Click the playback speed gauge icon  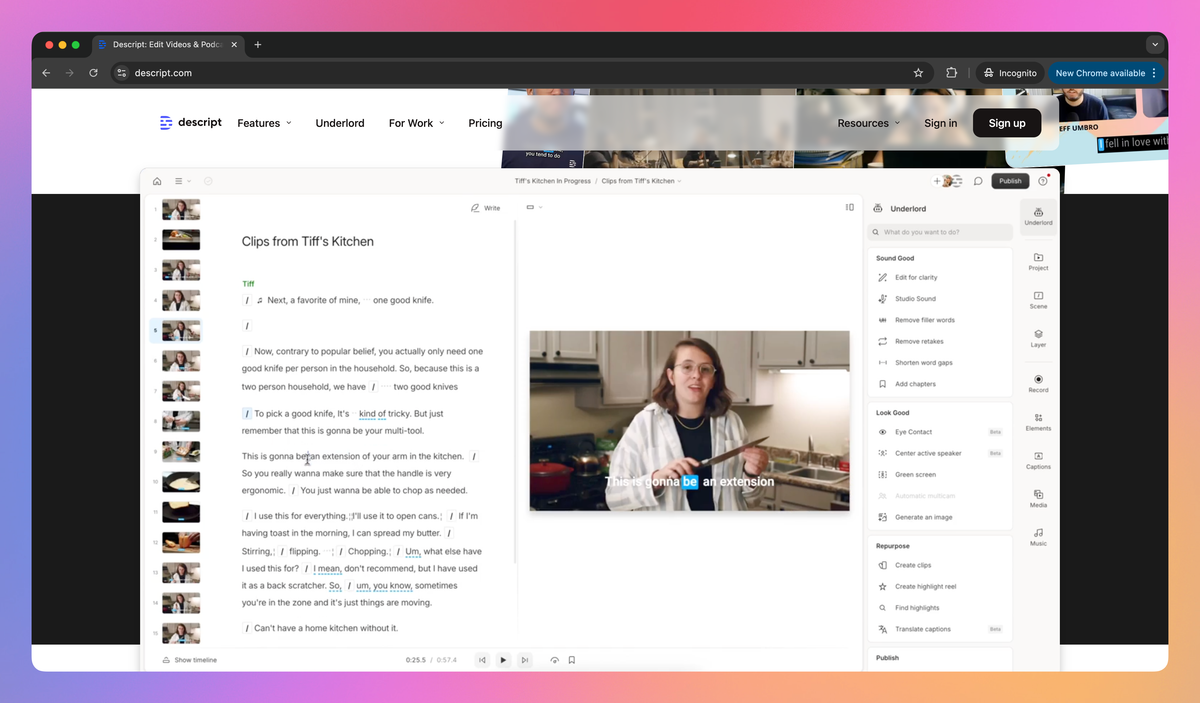[554, 660]
